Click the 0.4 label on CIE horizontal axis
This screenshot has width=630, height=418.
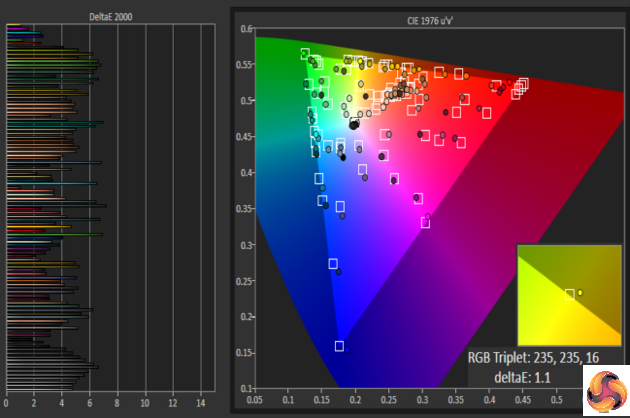coord(489,400)
